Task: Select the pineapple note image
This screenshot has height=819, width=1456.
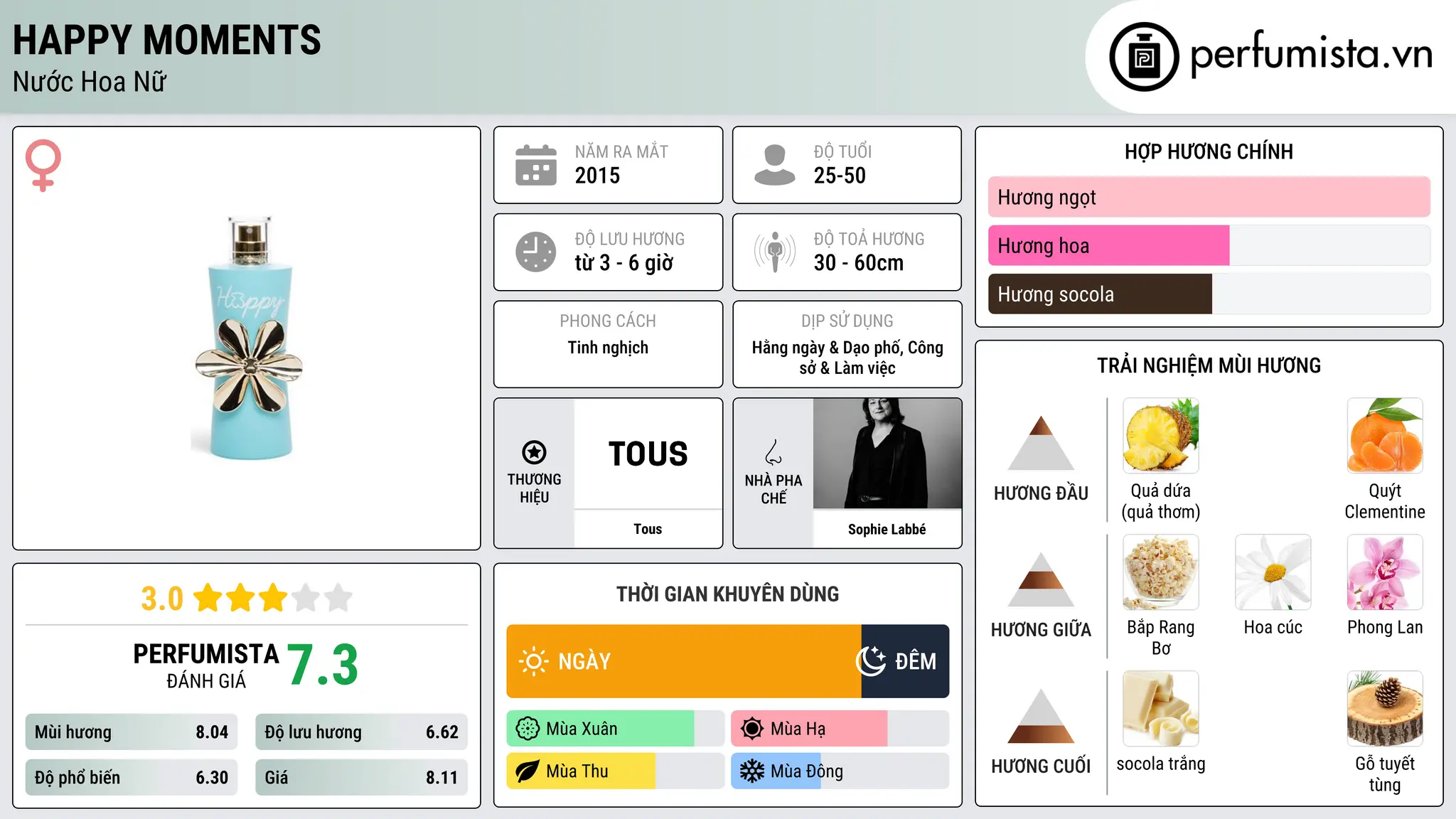Action: [x=1161, y=436]
